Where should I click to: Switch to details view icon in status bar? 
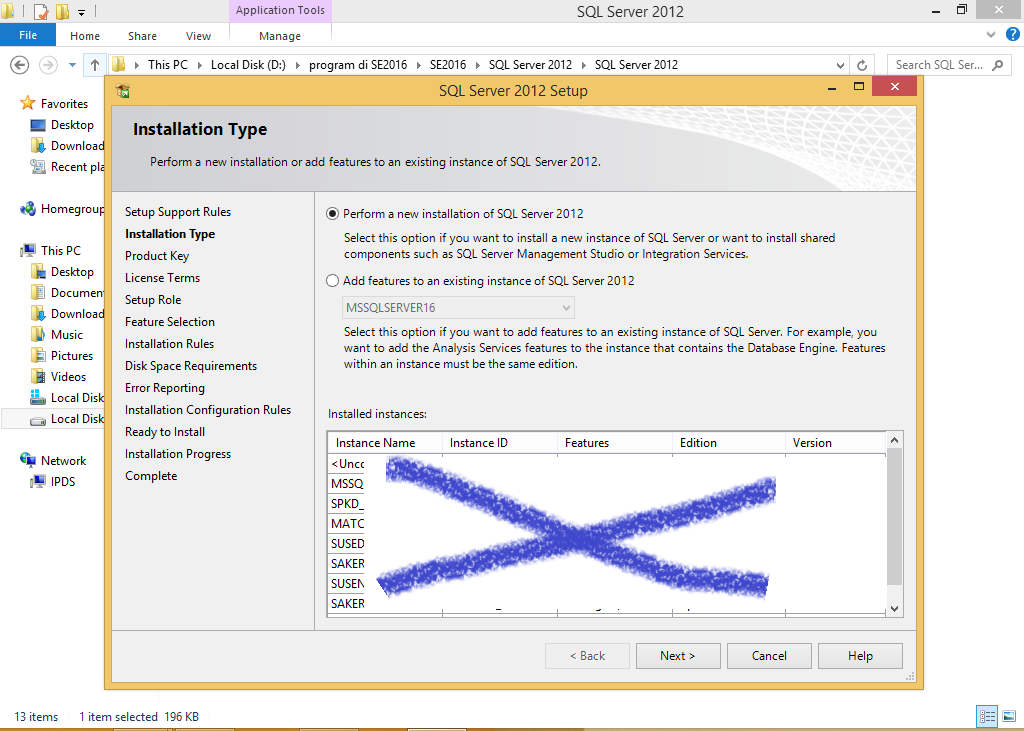[x=987, y=716]
